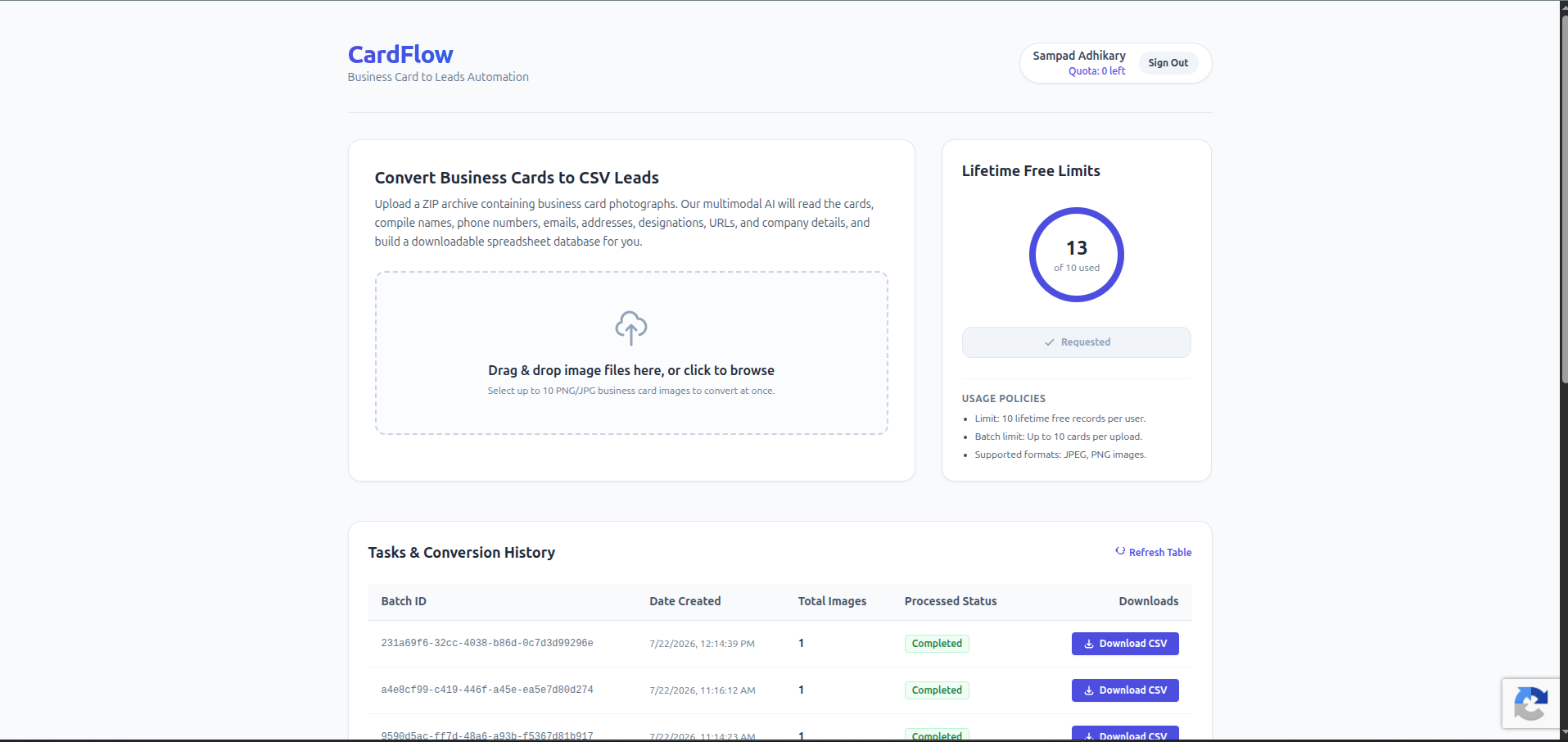Click Completed status badge for 11:16:12 AM row
The height and width of the screenshot is (742, 1568).
[x=937, y=690]
